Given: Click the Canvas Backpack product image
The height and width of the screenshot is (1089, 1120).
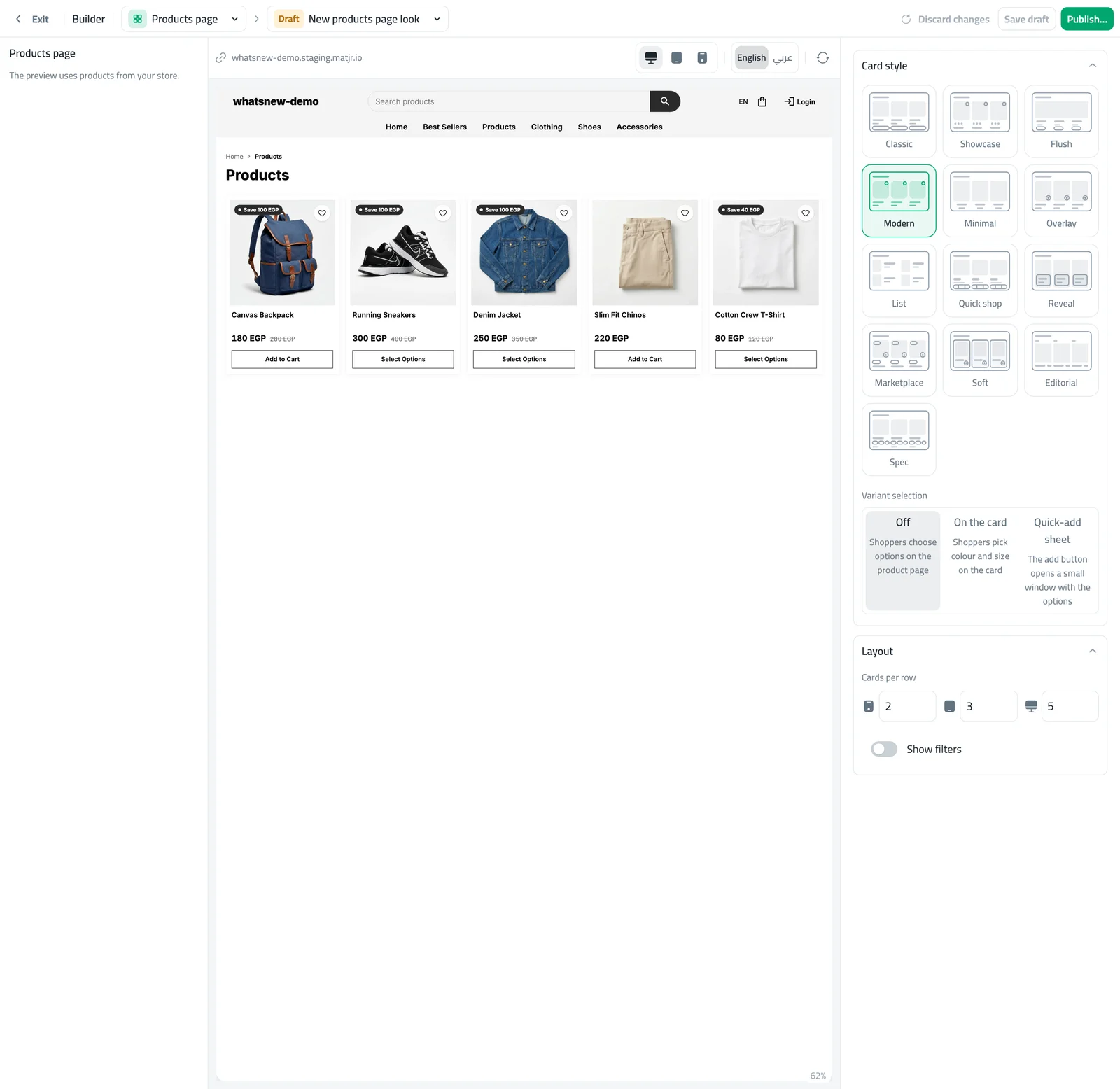Looking at the screenshot, I should pyautogui.click(x=282, y=253).
